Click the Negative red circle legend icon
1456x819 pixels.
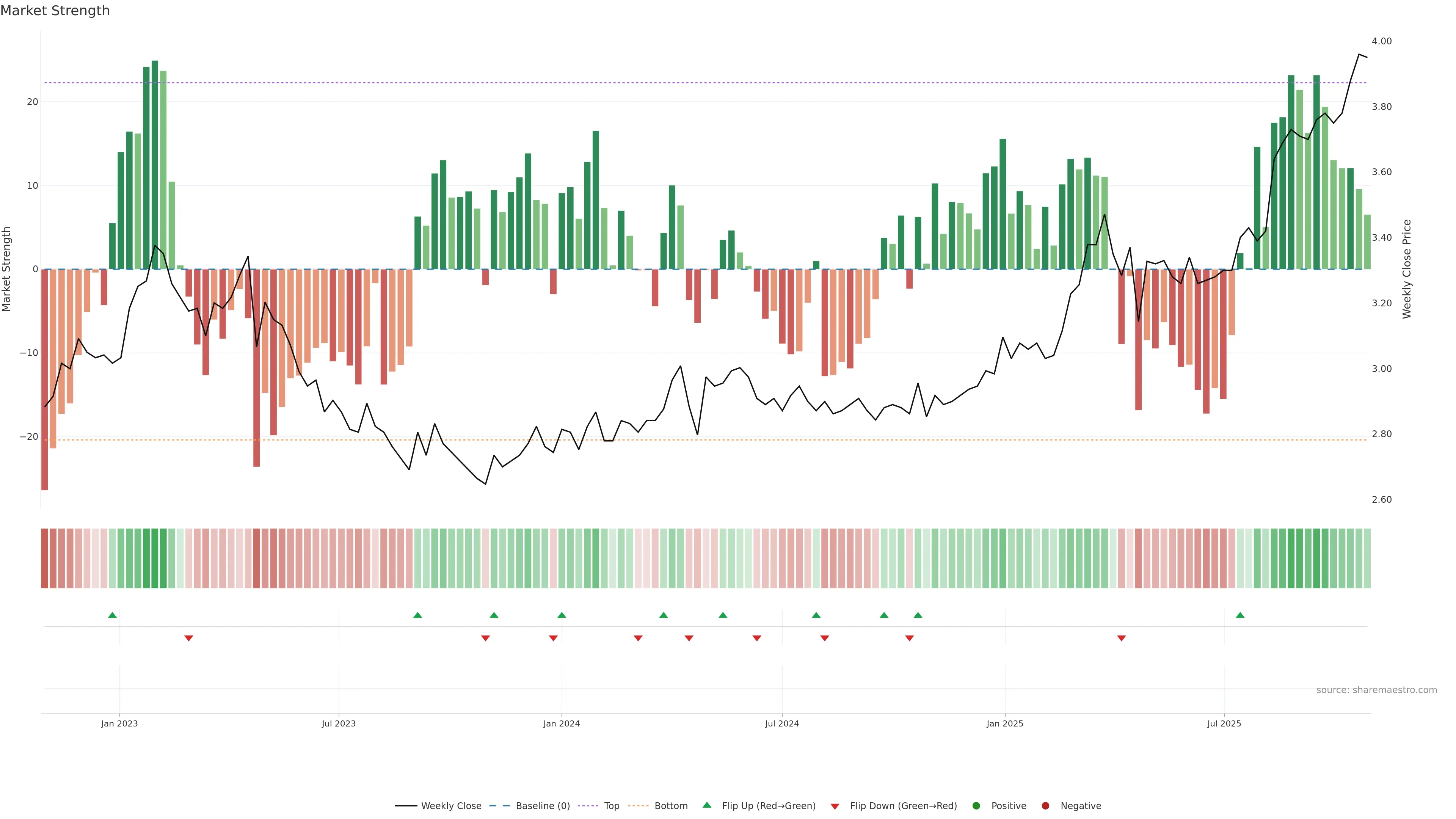[1045, 805]
